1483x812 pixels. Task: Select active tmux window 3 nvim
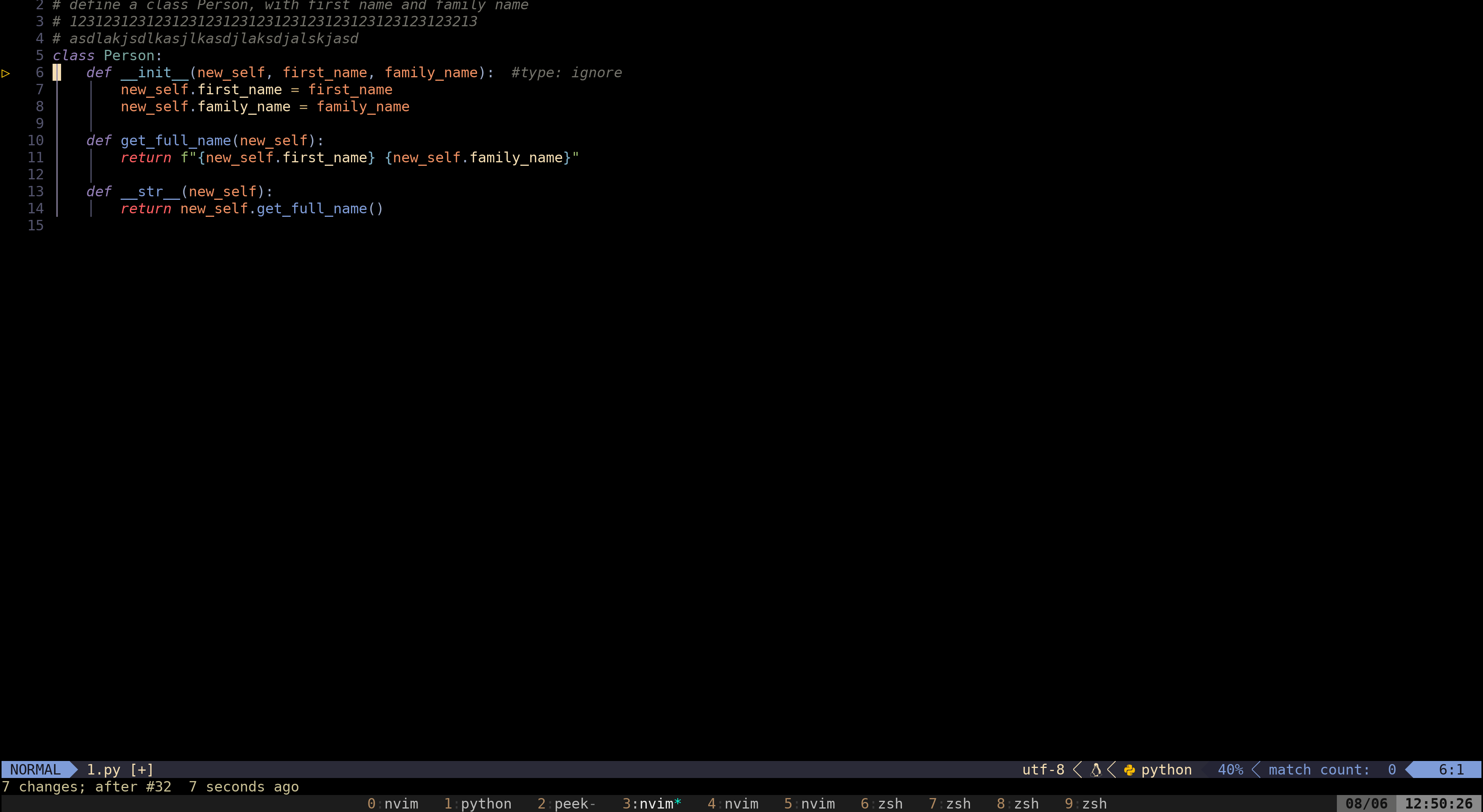651,803
